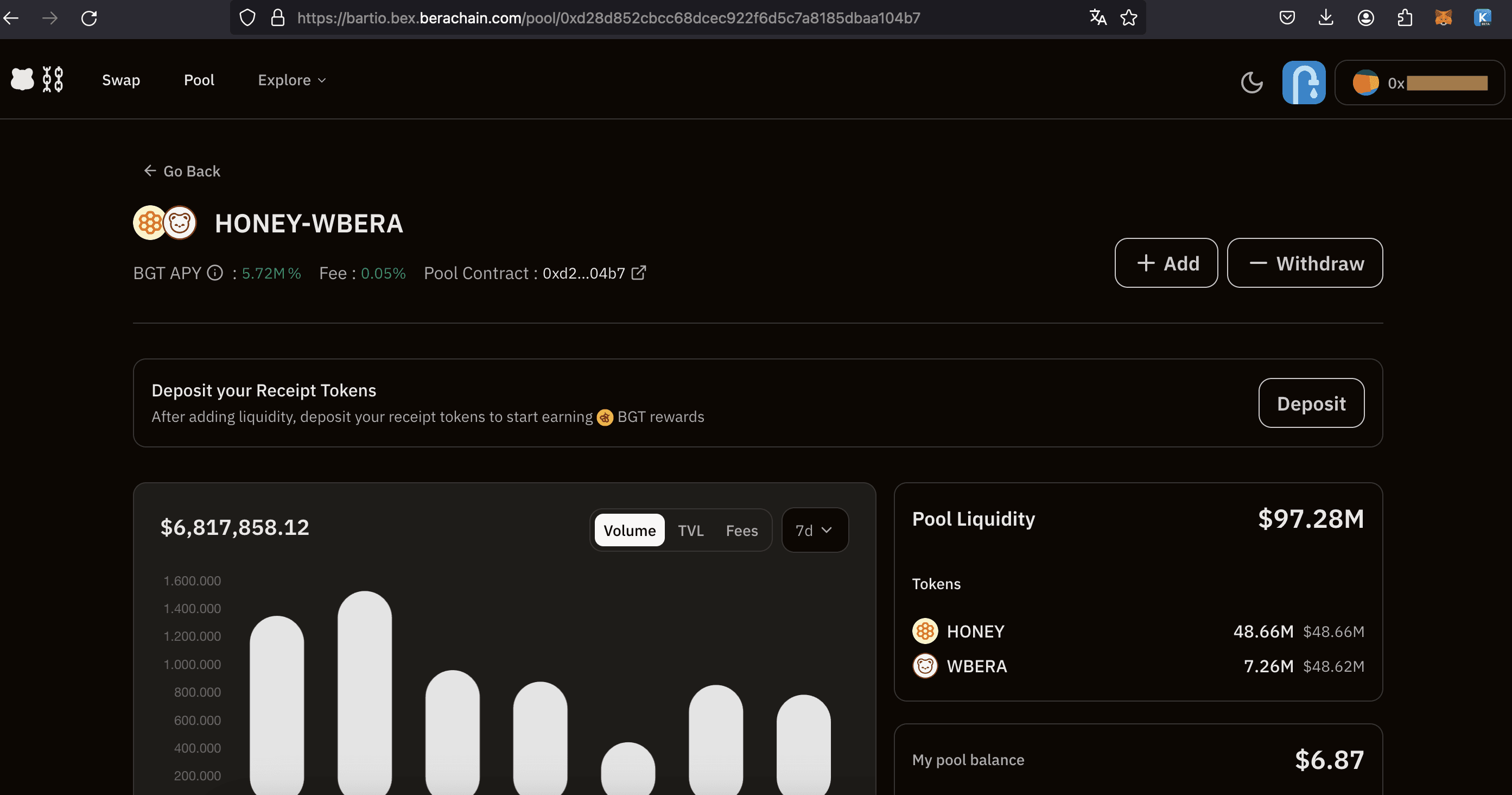The width and height of the screenshot is (1512, 795).
Task: Reload the page
Action: click(89, 18)
